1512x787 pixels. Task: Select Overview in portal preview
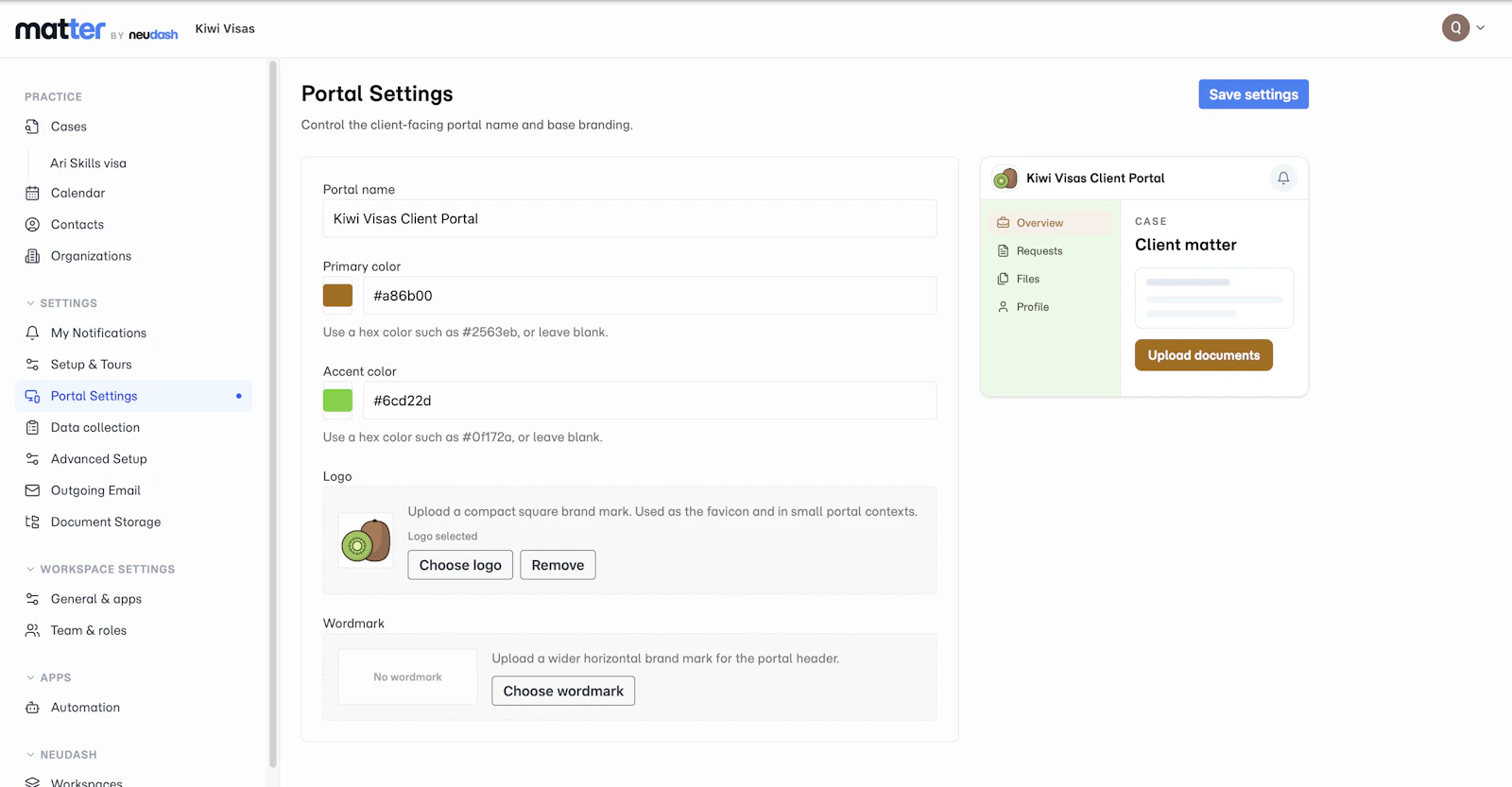pos(1050,223)
